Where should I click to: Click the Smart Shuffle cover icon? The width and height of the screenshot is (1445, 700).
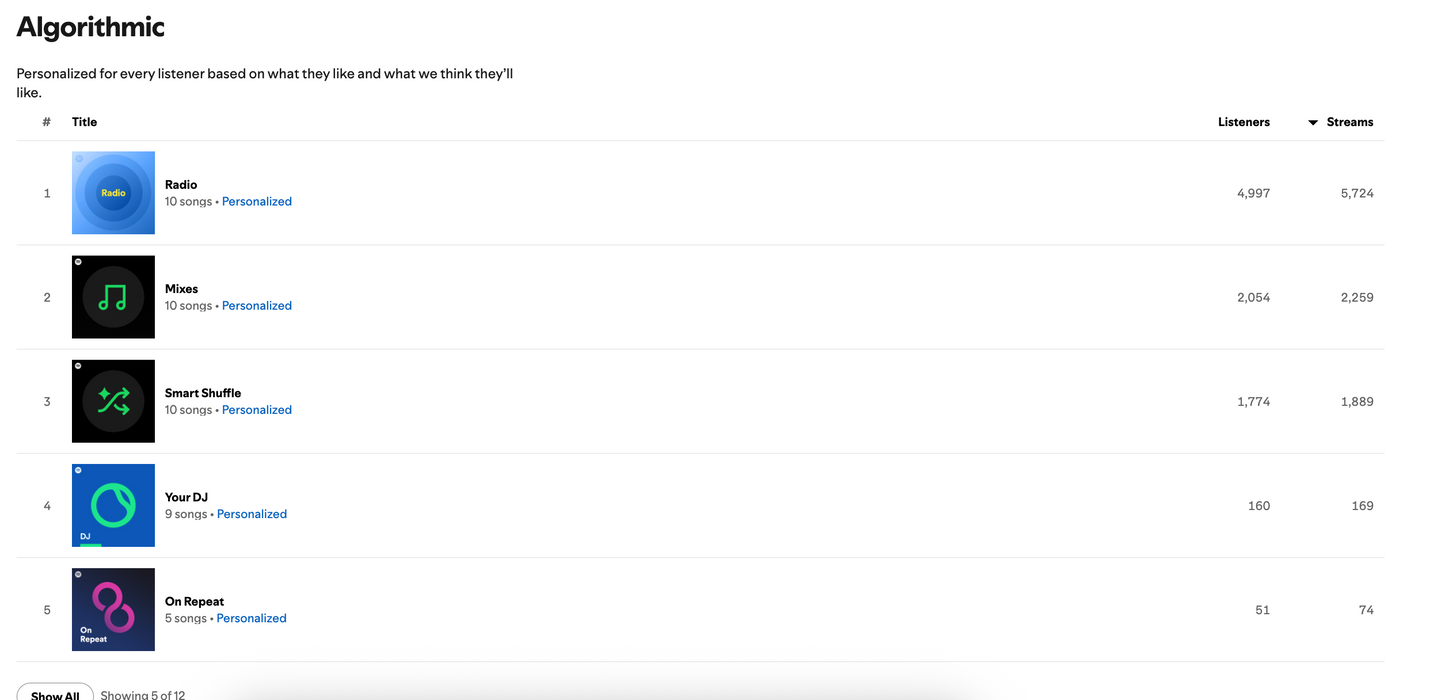(x=113, y=401)
